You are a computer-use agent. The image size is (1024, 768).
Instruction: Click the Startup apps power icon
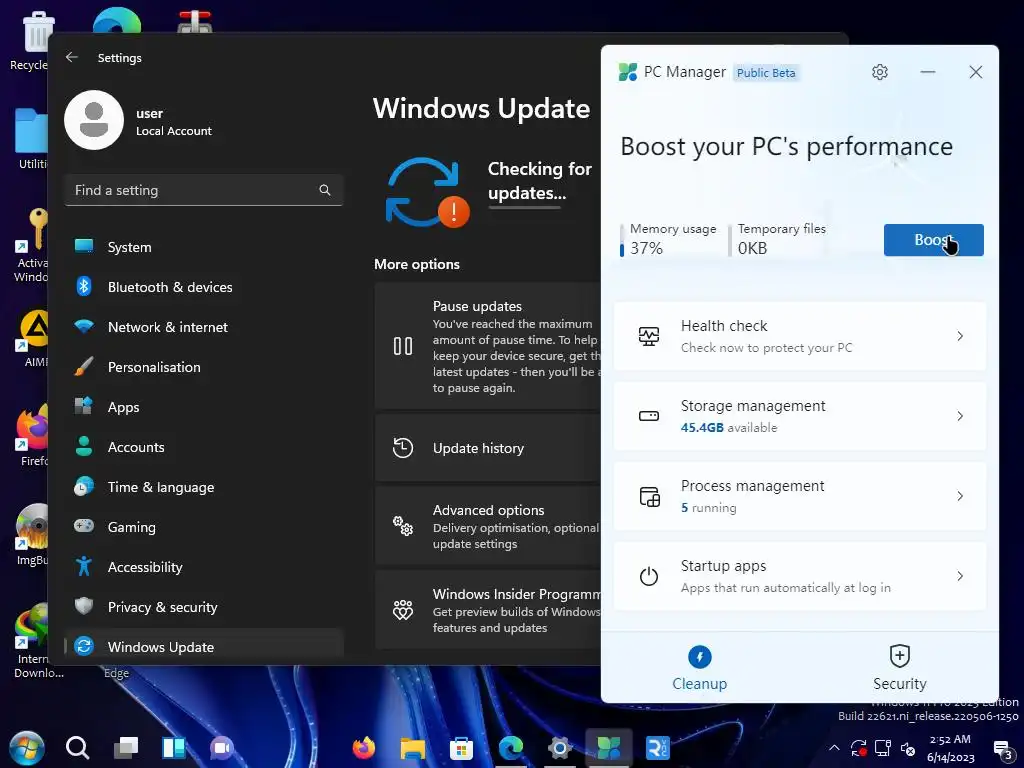click(648, 576)
